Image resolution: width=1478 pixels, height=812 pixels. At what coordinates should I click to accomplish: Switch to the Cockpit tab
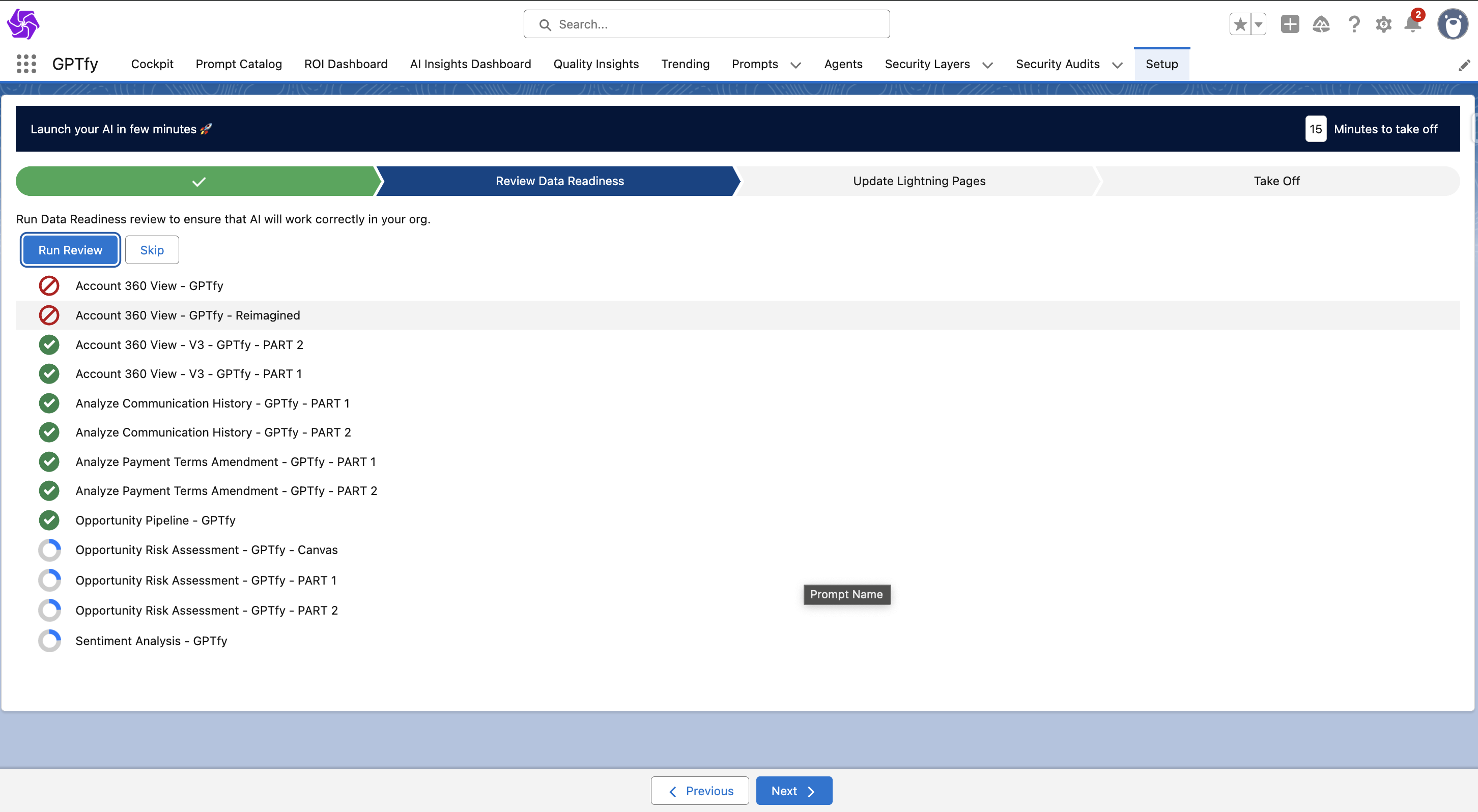[x=152, y=64]
